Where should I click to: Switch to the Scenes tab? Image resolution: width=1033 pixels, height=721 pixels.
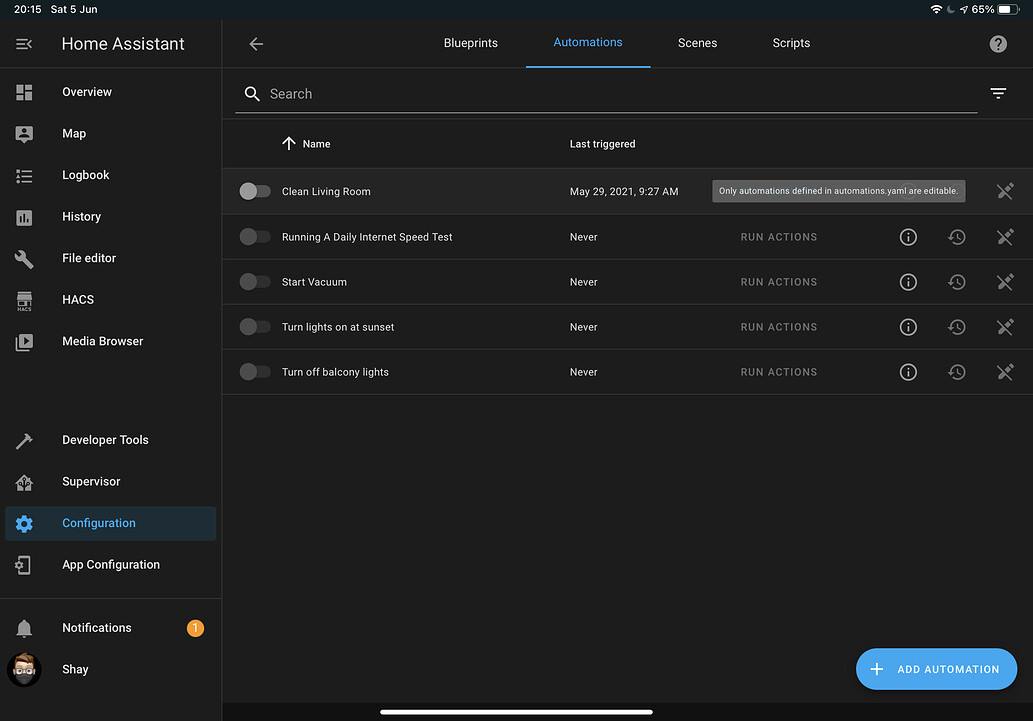click(x=697, y=43)
